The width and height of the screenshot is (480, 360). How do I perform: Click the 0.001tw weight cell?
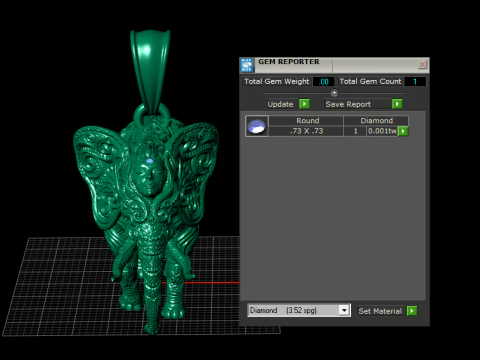pyautogui.click(x=382, y=131)
